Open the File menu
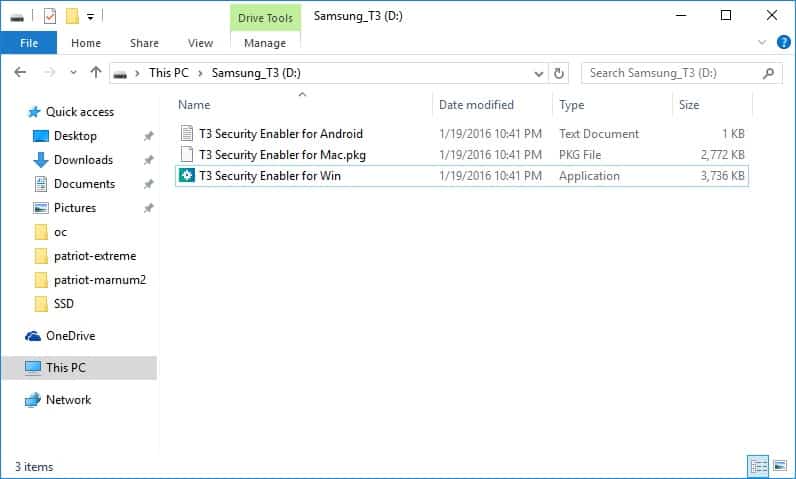This screenshot has height=479, width=796. point(29,43)
